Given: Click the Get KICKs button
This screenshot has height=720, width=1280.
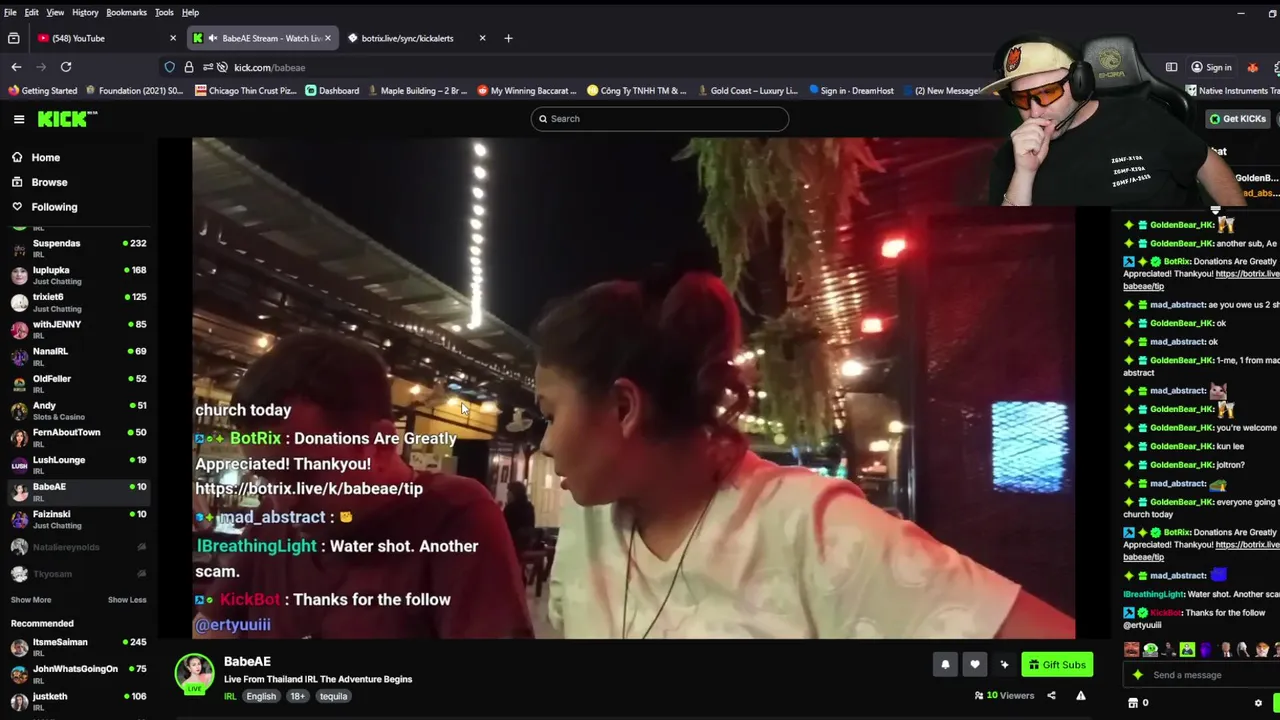Looking at the screenshot, I should [1238, 119].
